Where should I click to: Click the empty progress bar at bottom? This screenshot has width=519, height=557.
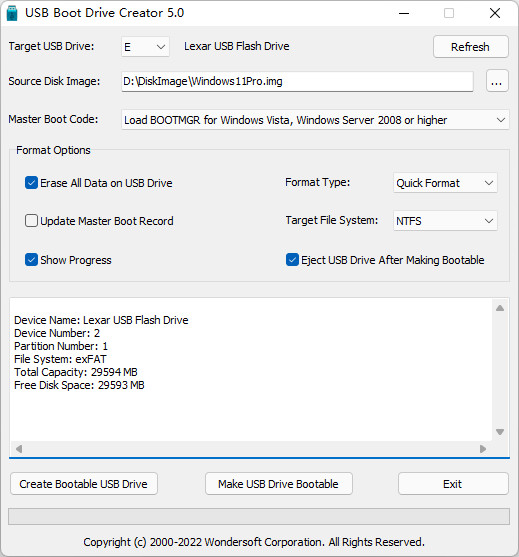coord(259,517)
